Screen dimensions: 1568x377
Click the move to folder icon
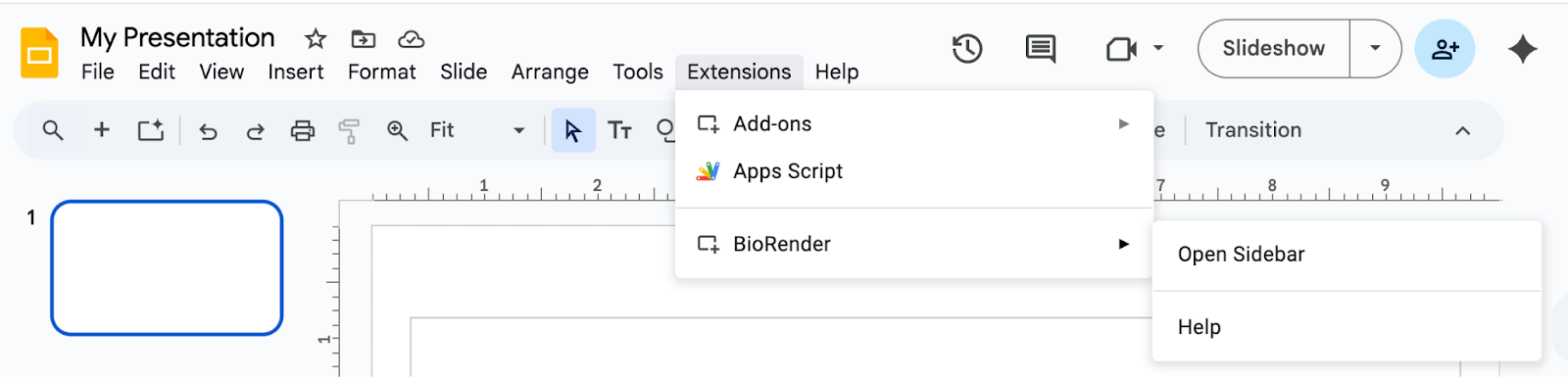pos(364,39)
